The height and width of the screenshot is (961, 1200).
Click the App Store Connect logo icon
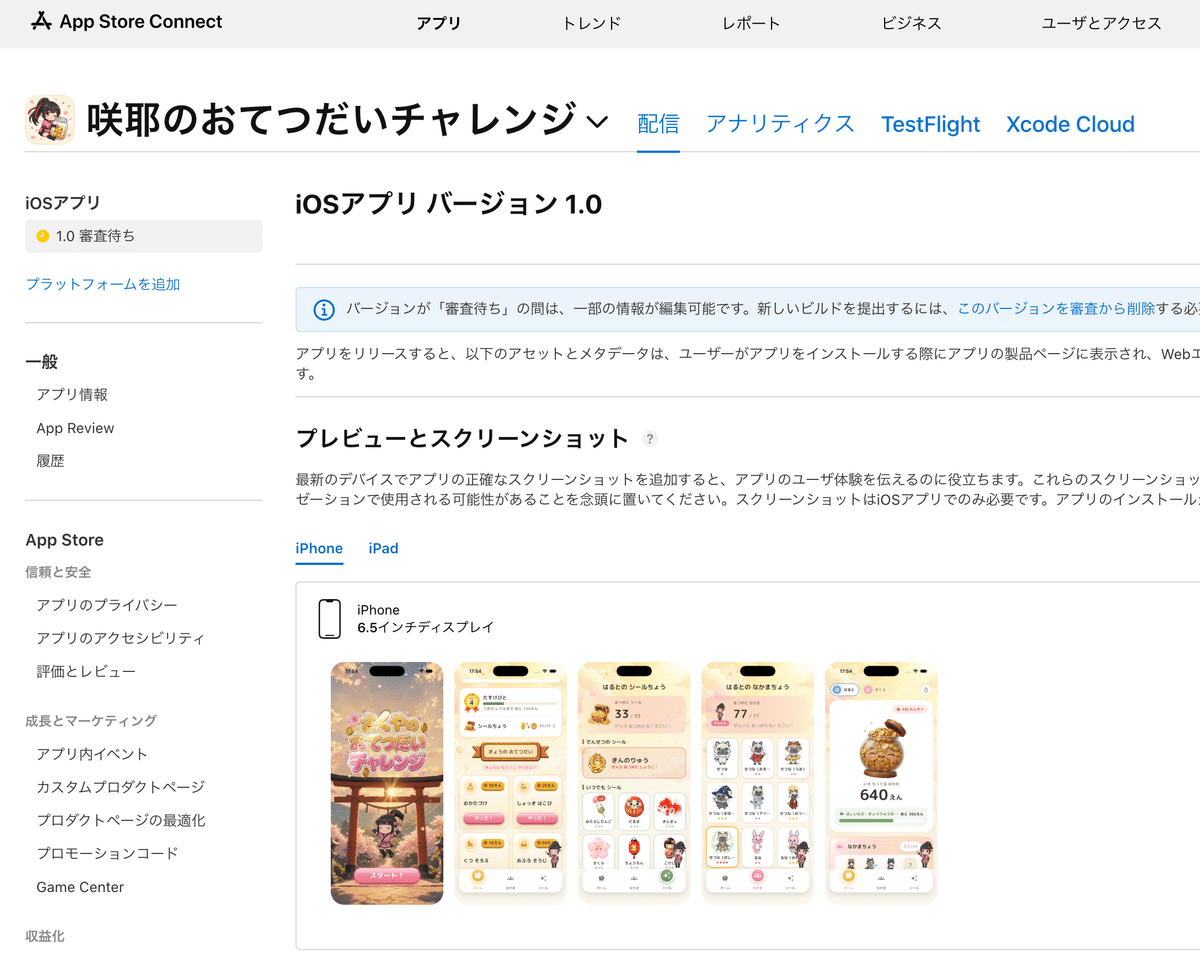click(41, 22)
